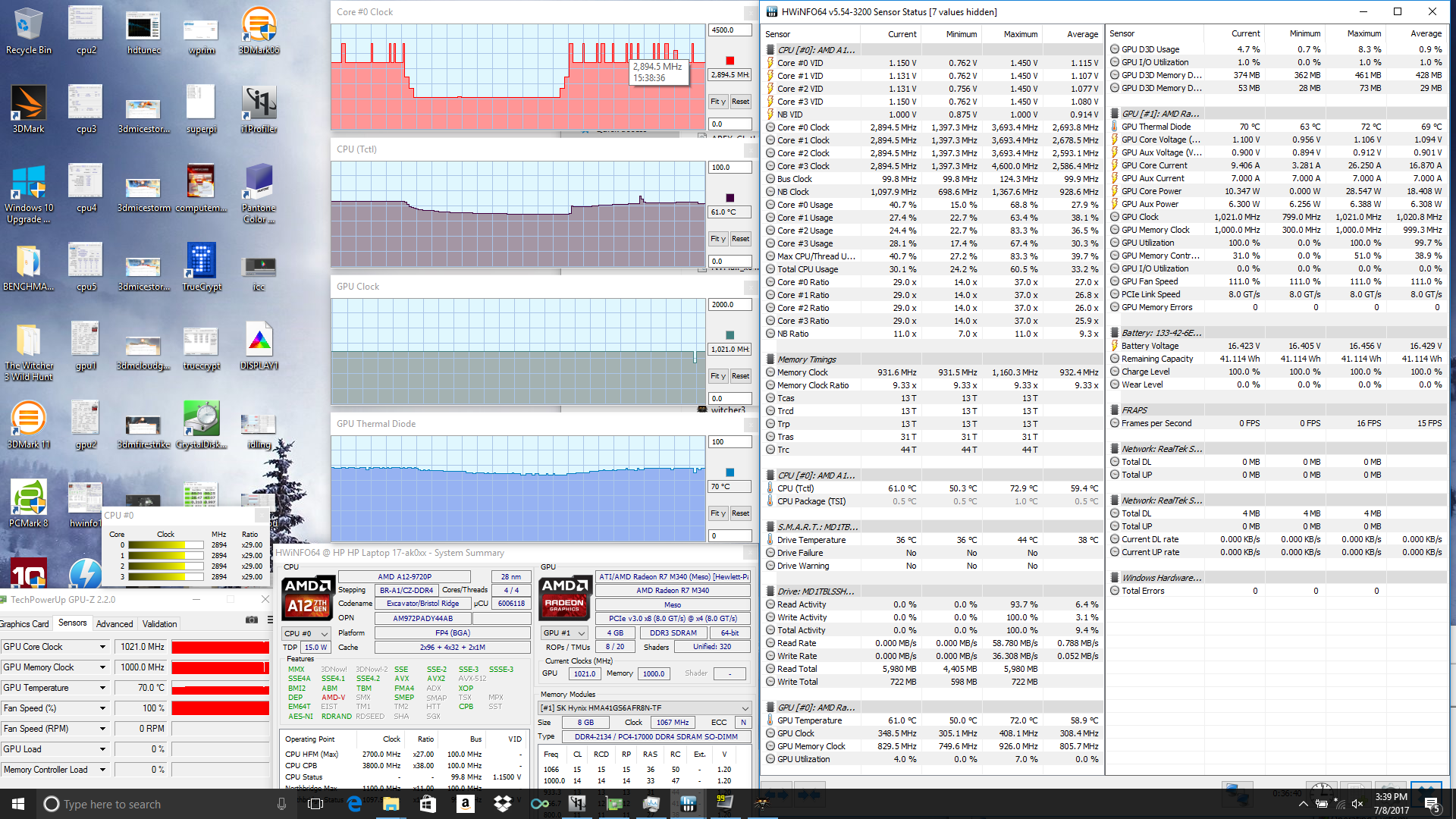Select the 3DMark 11 desktop icon
This screenshot has height=819, width=1456.
point(28,425)
